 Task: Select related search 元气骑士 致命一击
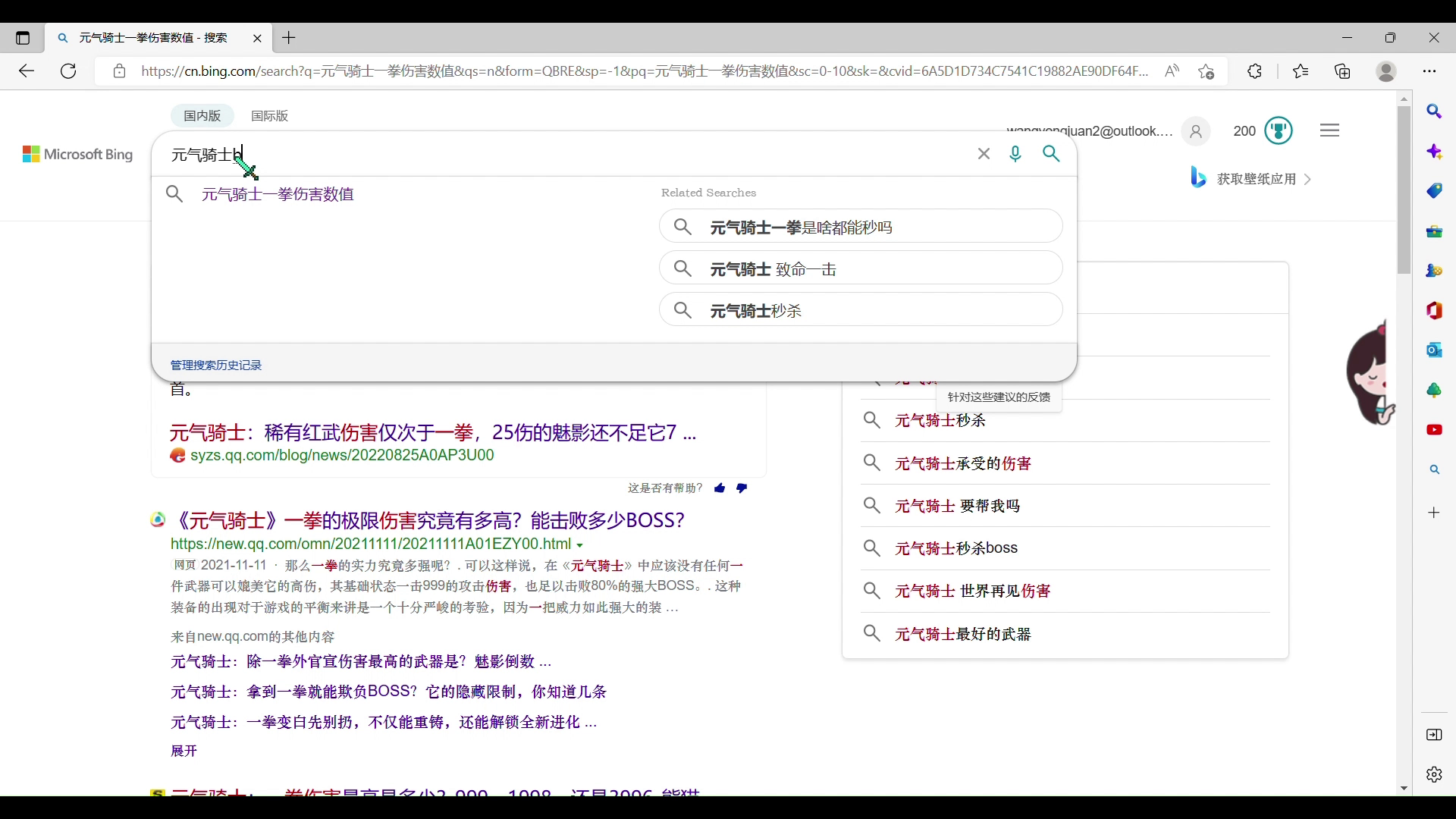pos(861,268)
